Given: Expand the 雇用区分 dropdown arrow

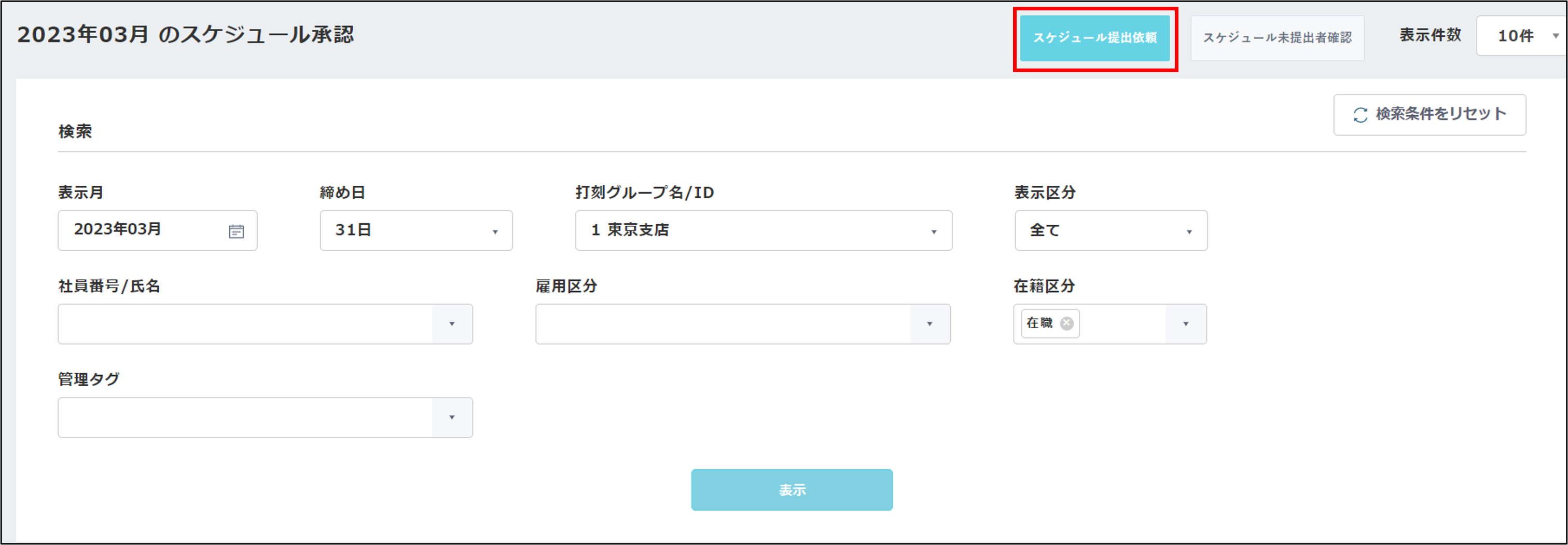Looking at the screenshot, I should tap(929, 324).
